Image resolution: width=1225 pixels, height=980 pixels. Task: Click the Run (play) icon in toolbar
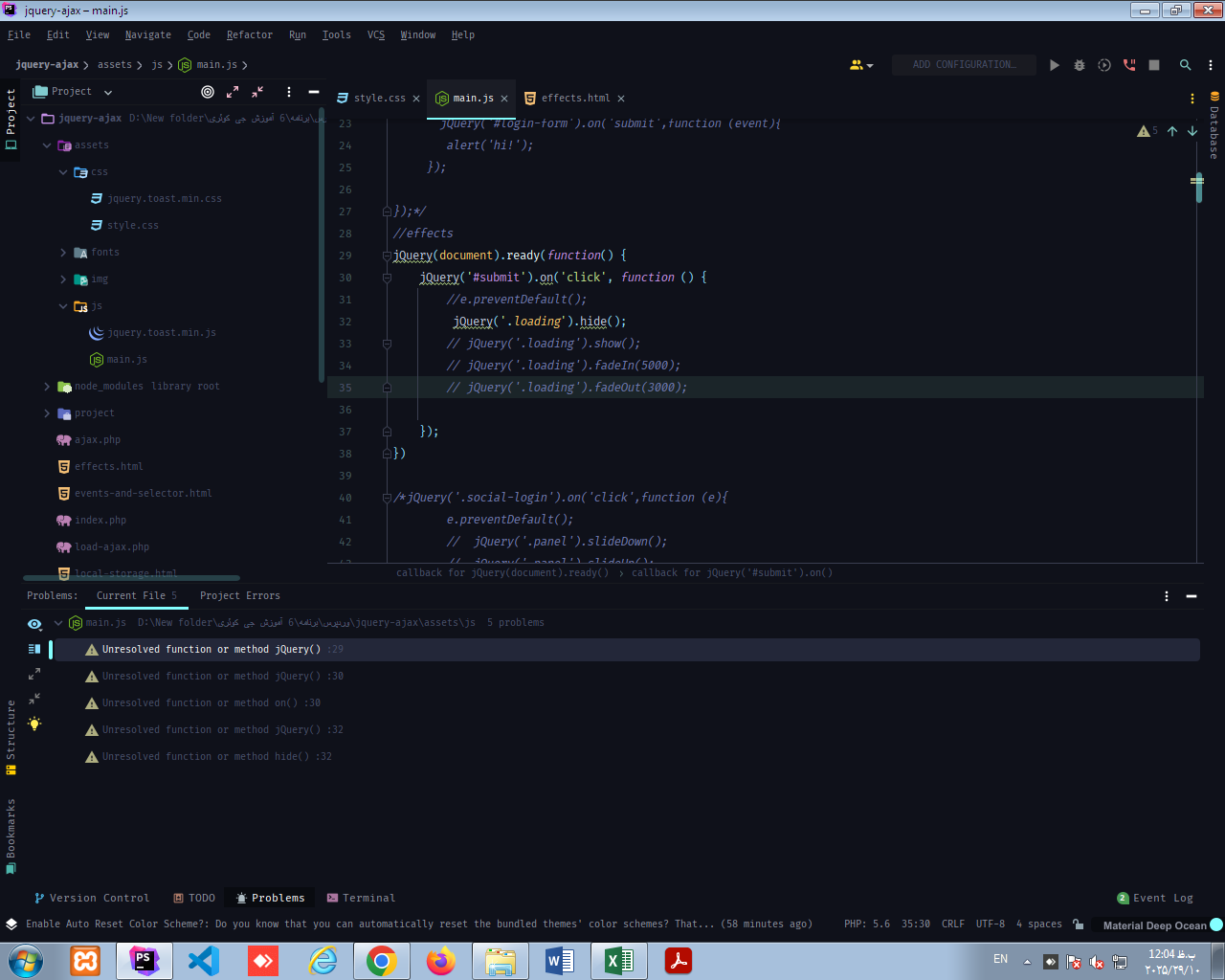coord(1055,65)
